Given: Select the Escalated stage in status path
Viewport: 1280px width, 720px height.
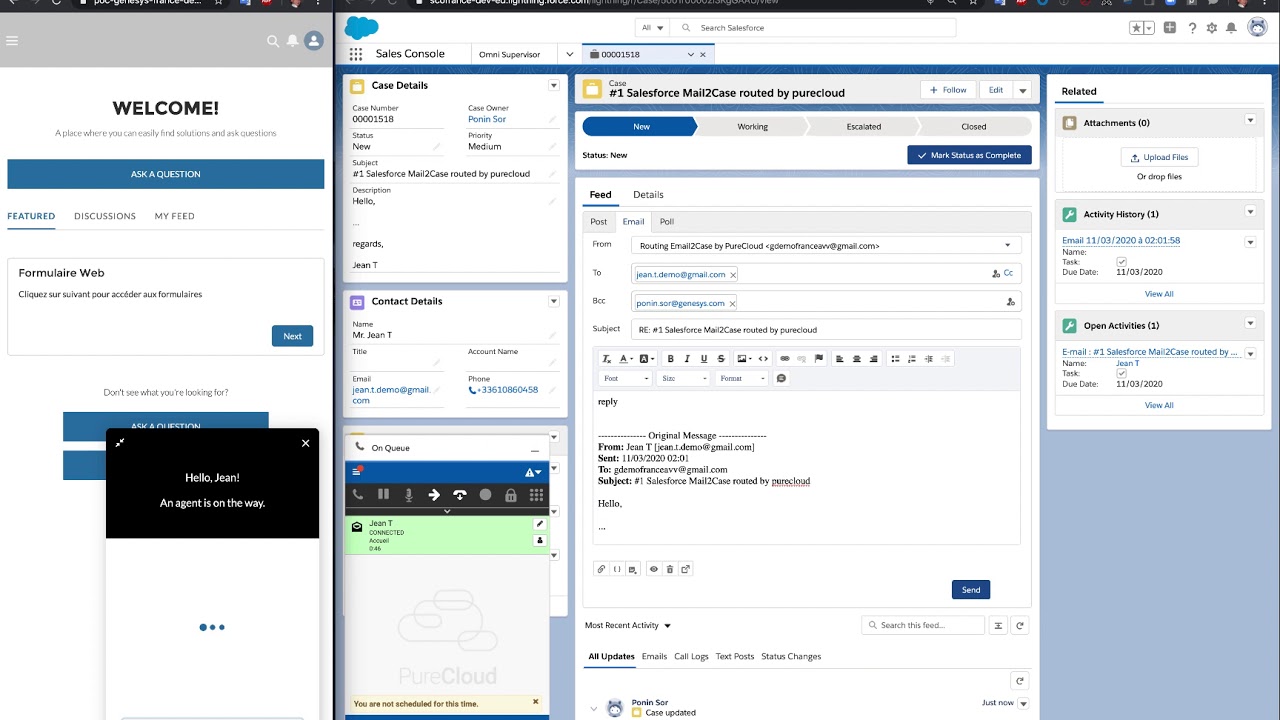Looking at the screenshot, I should click(863, 127).
